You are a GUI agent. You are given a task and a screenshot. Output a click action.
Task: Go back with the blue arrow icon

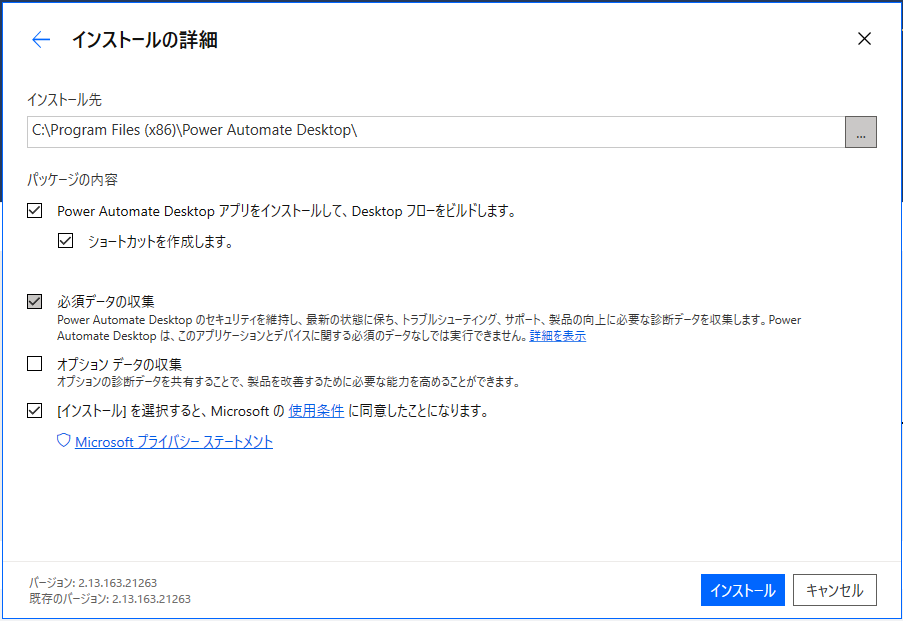point(41,40)
